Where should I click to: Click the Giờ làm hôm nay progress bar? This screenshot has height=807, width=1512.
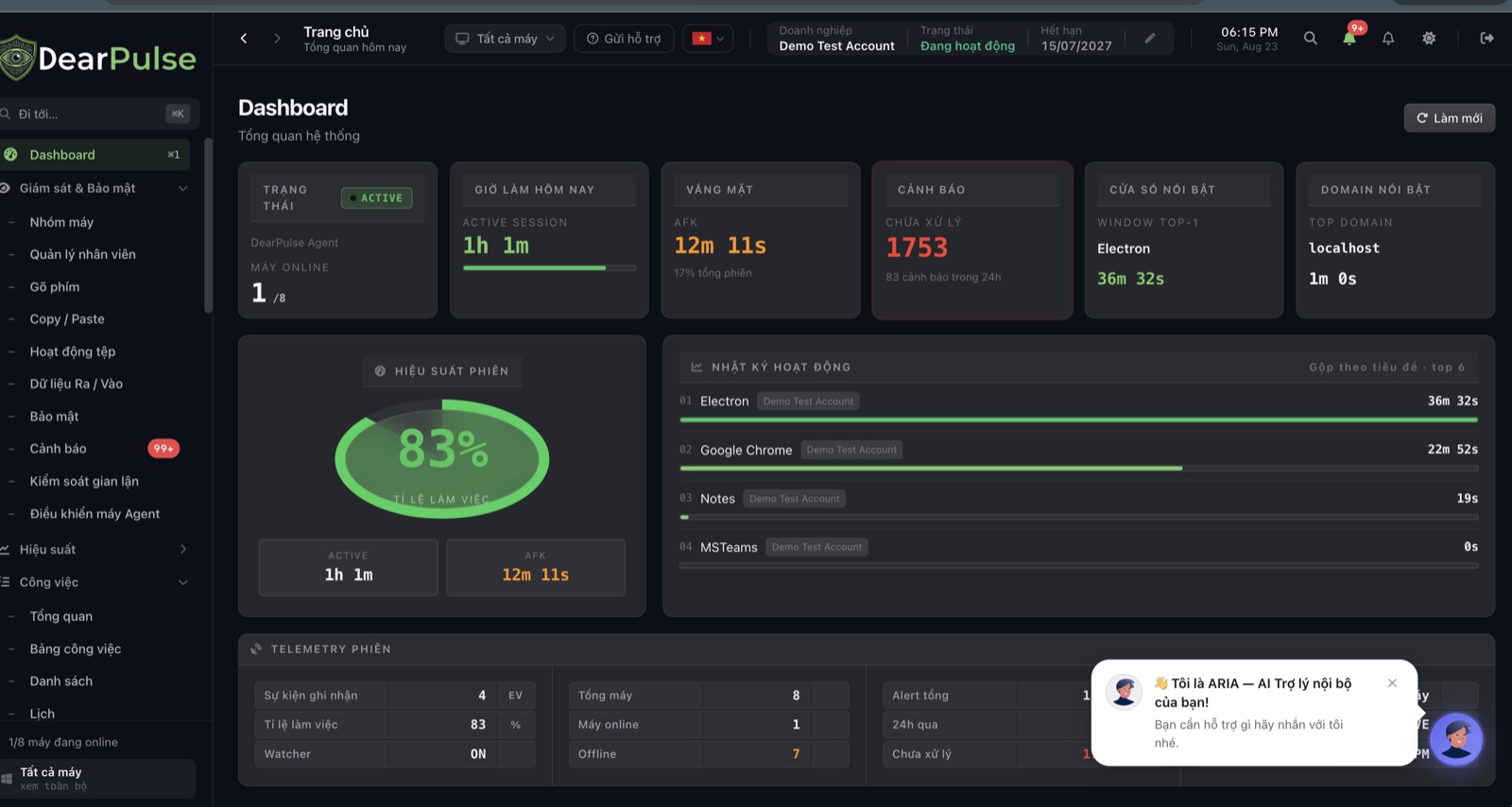[549, 268]
